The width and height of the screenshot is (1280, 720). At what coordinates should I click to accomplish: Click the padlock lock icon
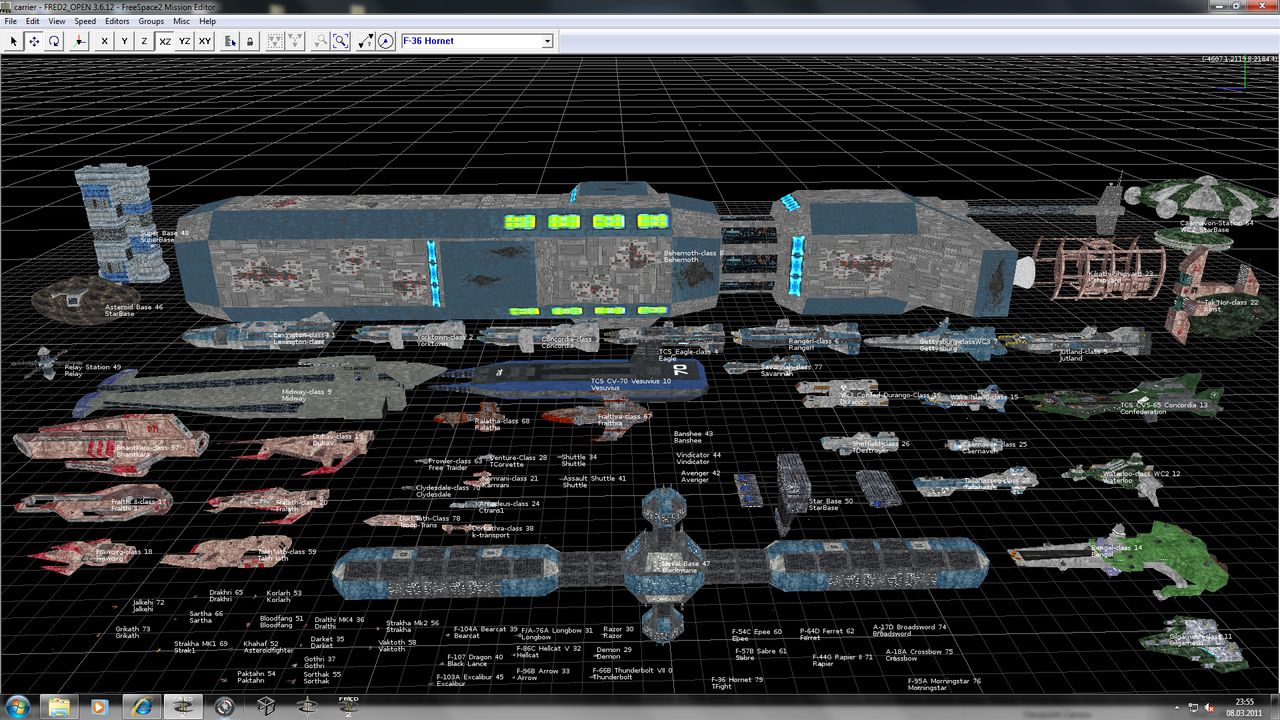250,41
